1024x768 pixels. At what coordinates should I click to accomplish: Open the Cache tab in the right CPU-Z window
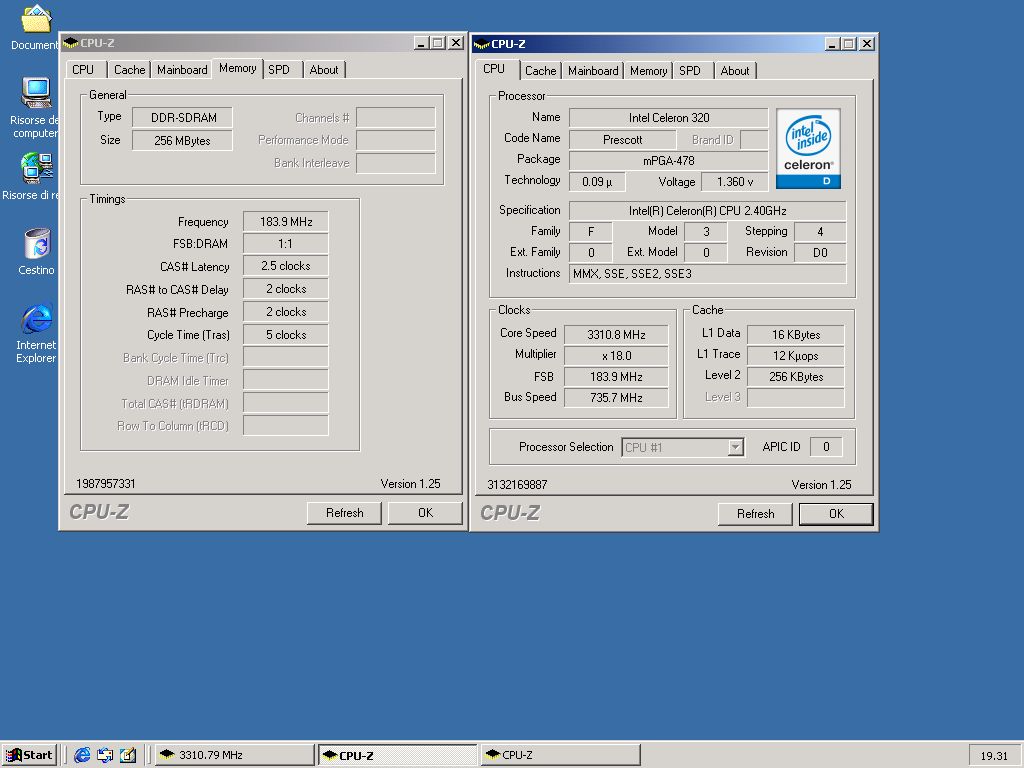click(x=541, y=71)
